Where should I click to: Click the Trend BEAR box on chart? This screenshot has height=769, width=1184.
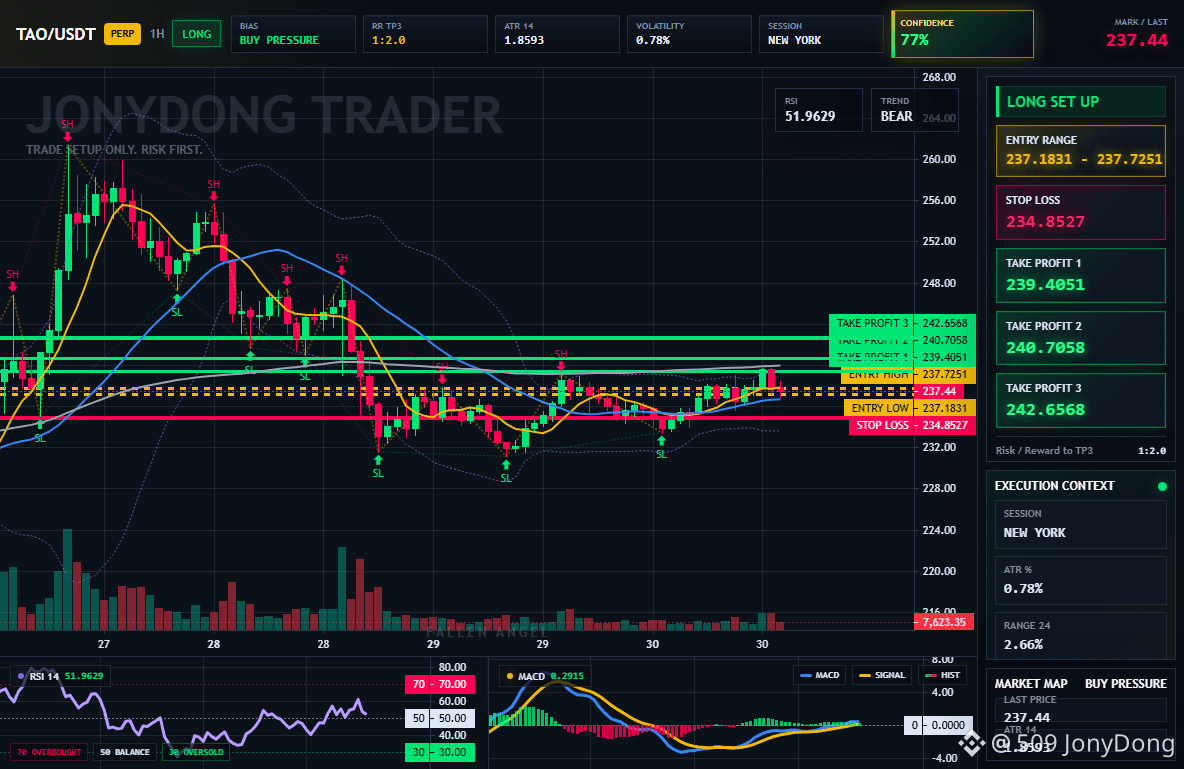[914, 110]
